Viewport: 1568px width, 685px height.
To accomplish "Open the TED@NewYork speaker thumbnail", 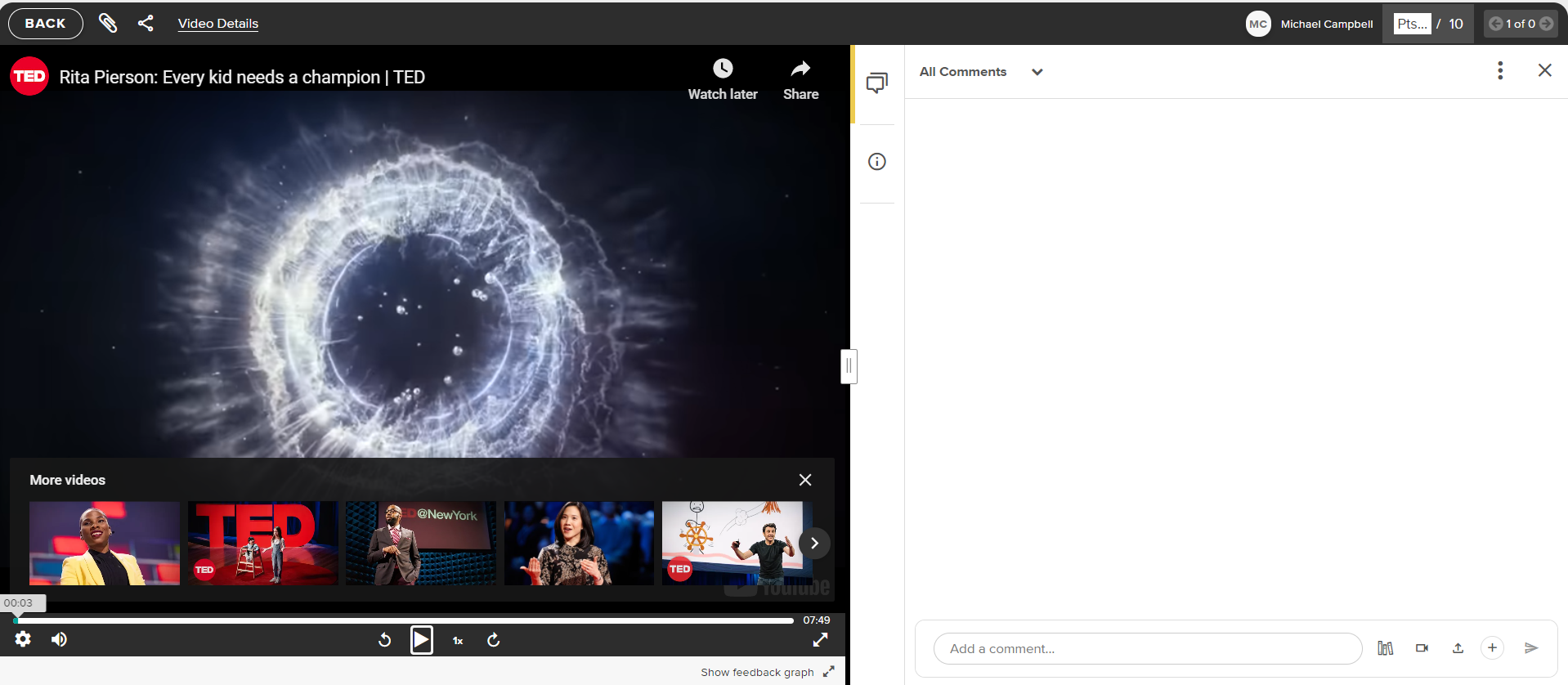I will pos(421,543).
